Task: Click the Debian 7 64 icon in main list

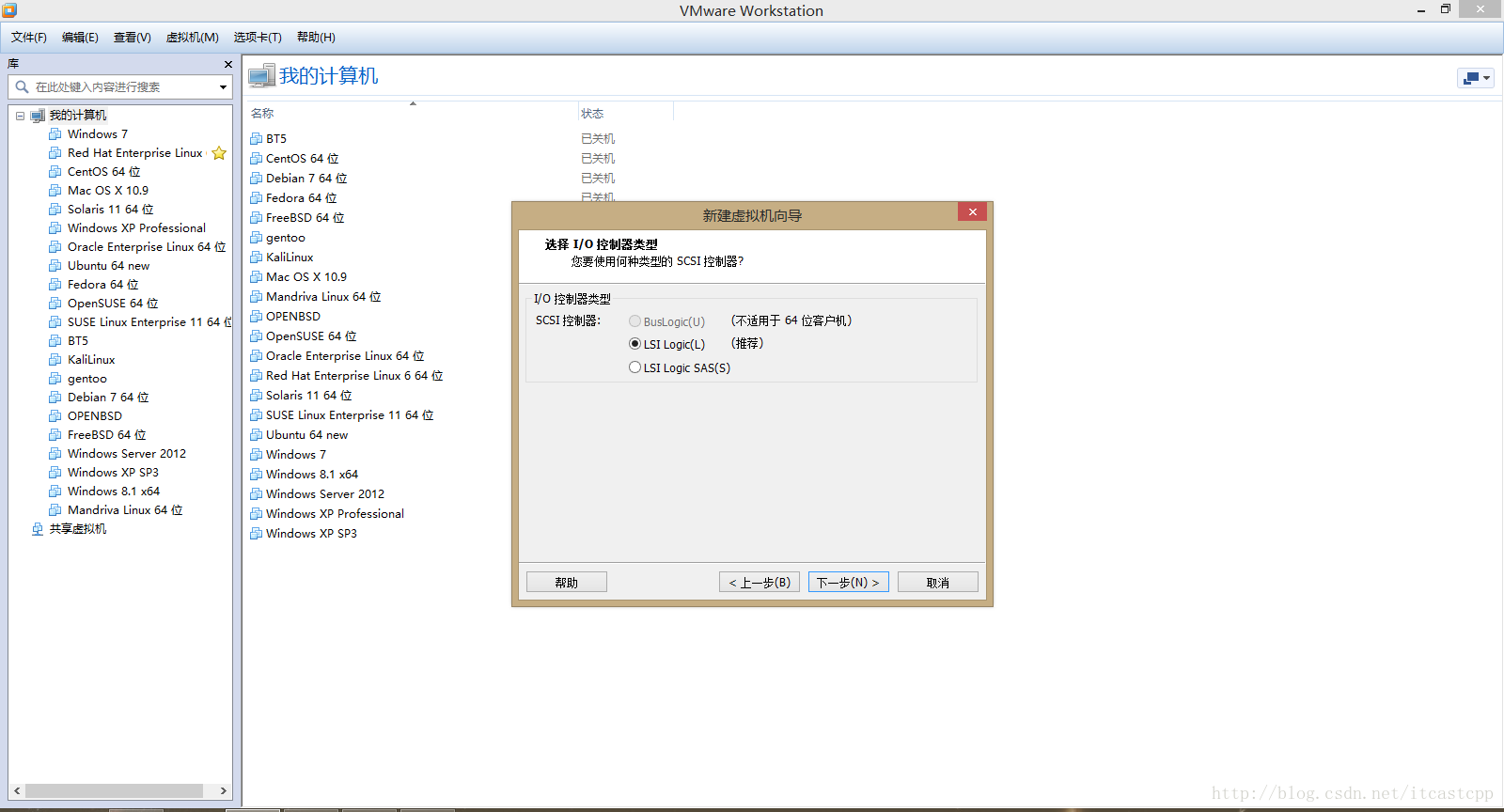Action: tap(257, 179)
